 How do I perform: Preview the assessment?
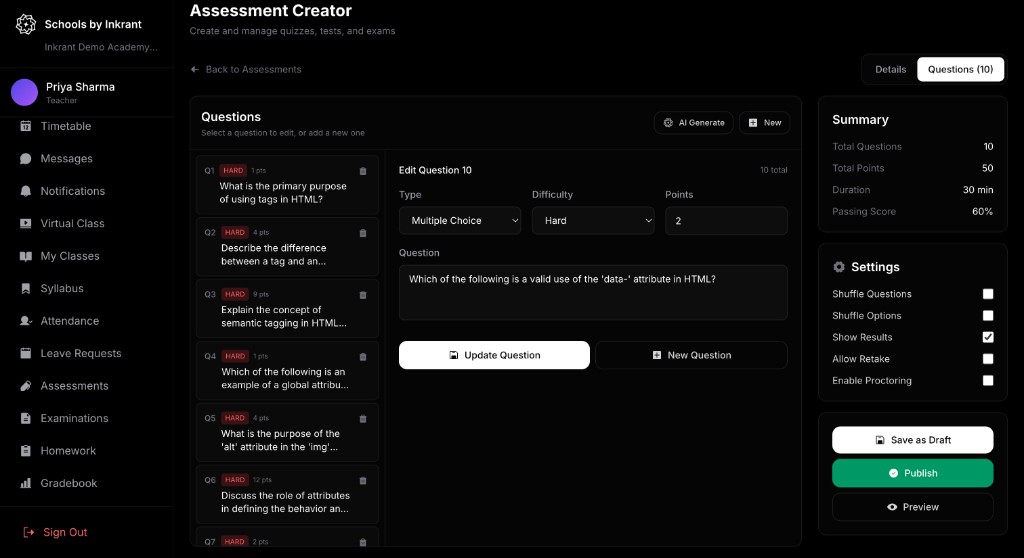(912, 507)
